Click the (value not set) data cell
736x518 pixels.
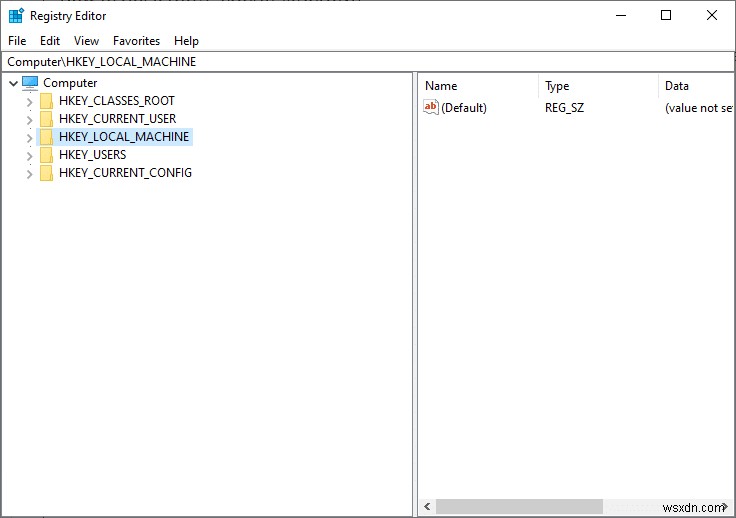pos(698,108)
